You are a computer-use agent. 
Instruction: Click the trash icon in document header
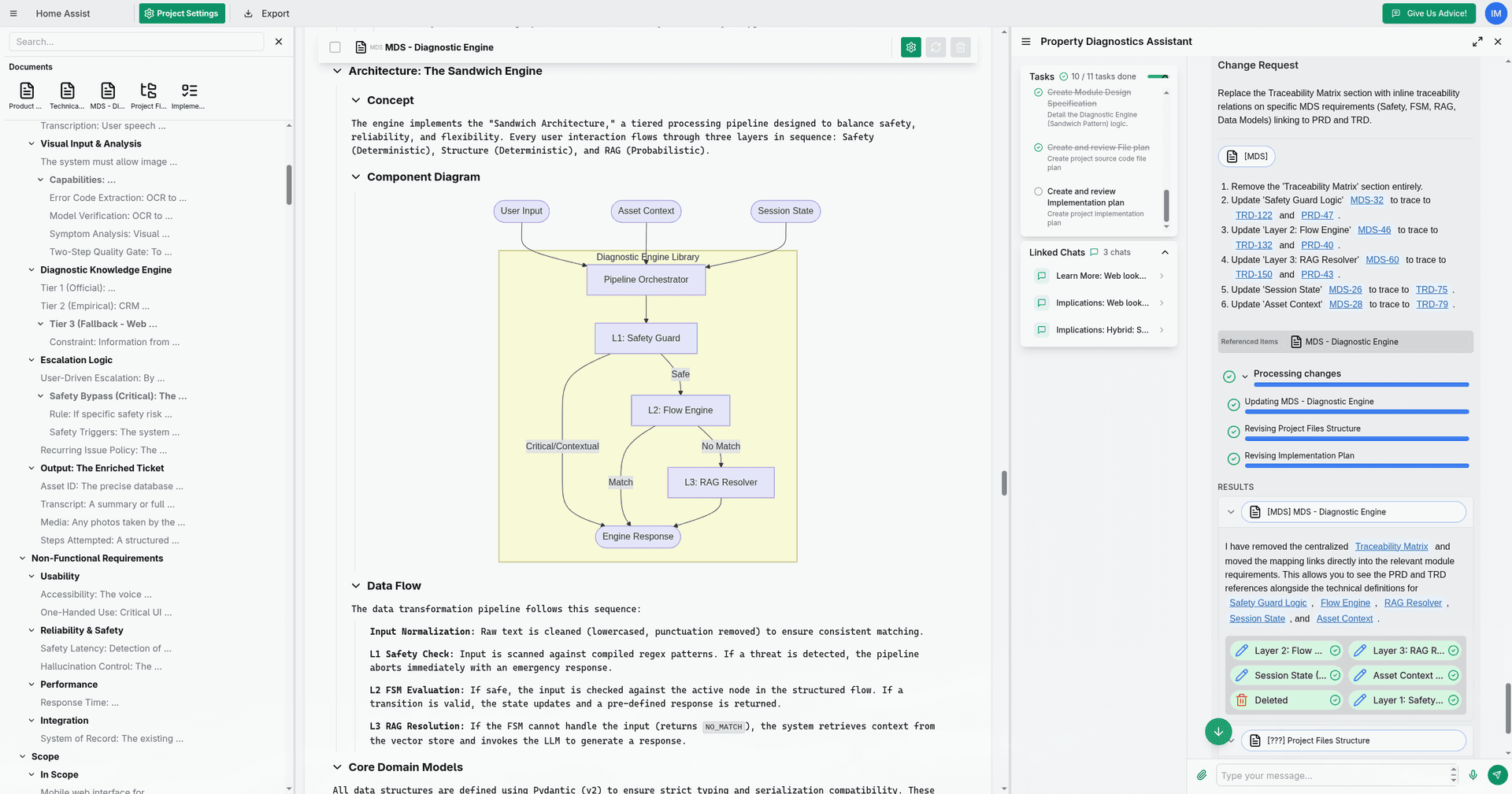click(x=960, y=47)
